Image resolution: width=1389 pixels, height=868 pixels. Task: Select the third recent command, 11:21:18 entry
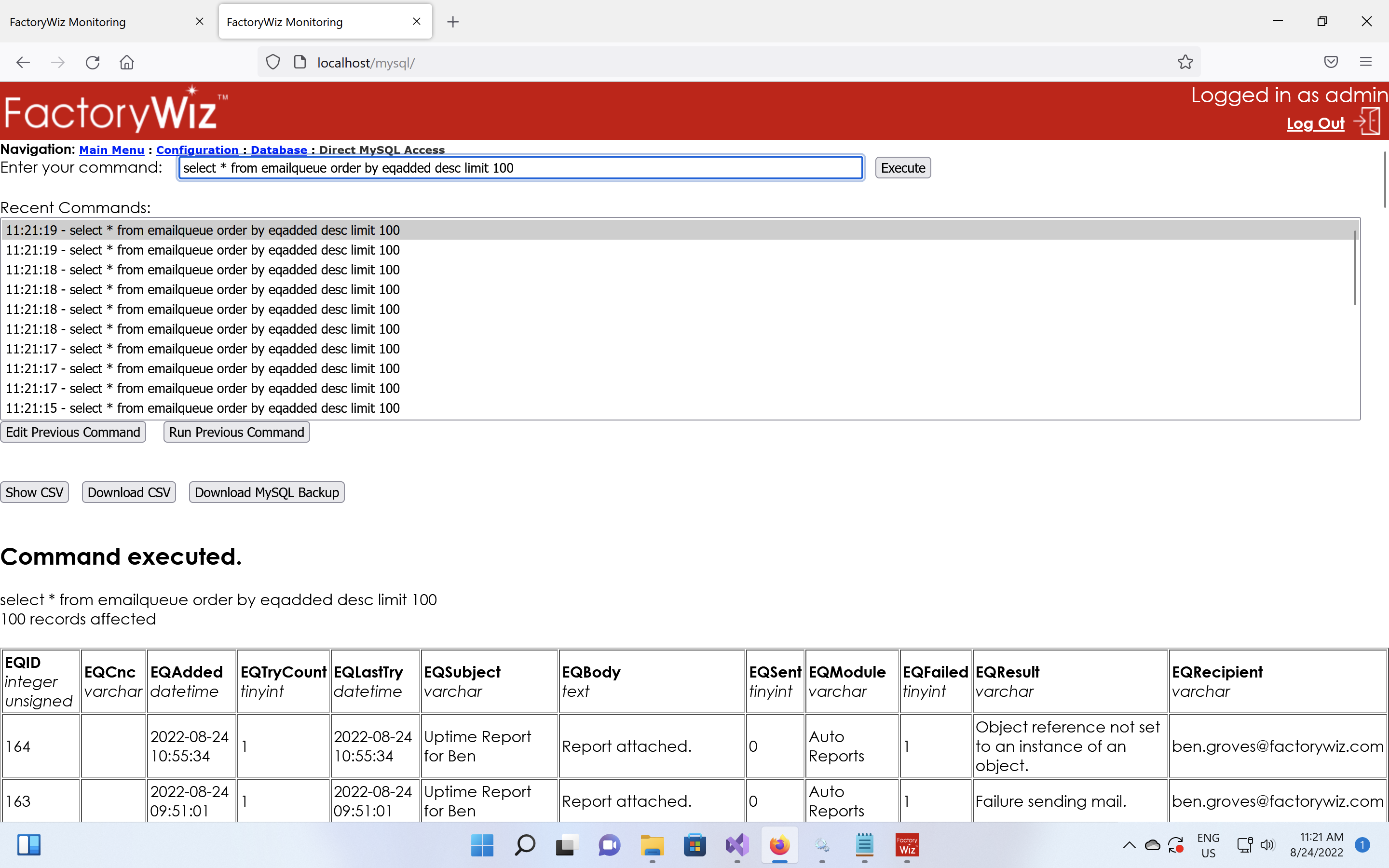coord(203,270)
